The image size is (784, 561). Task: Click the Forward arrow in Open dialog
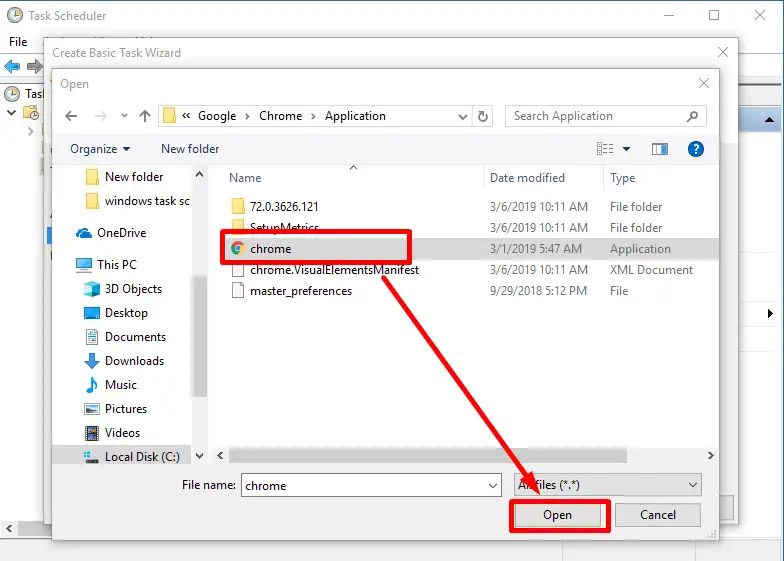coord(100,116)
